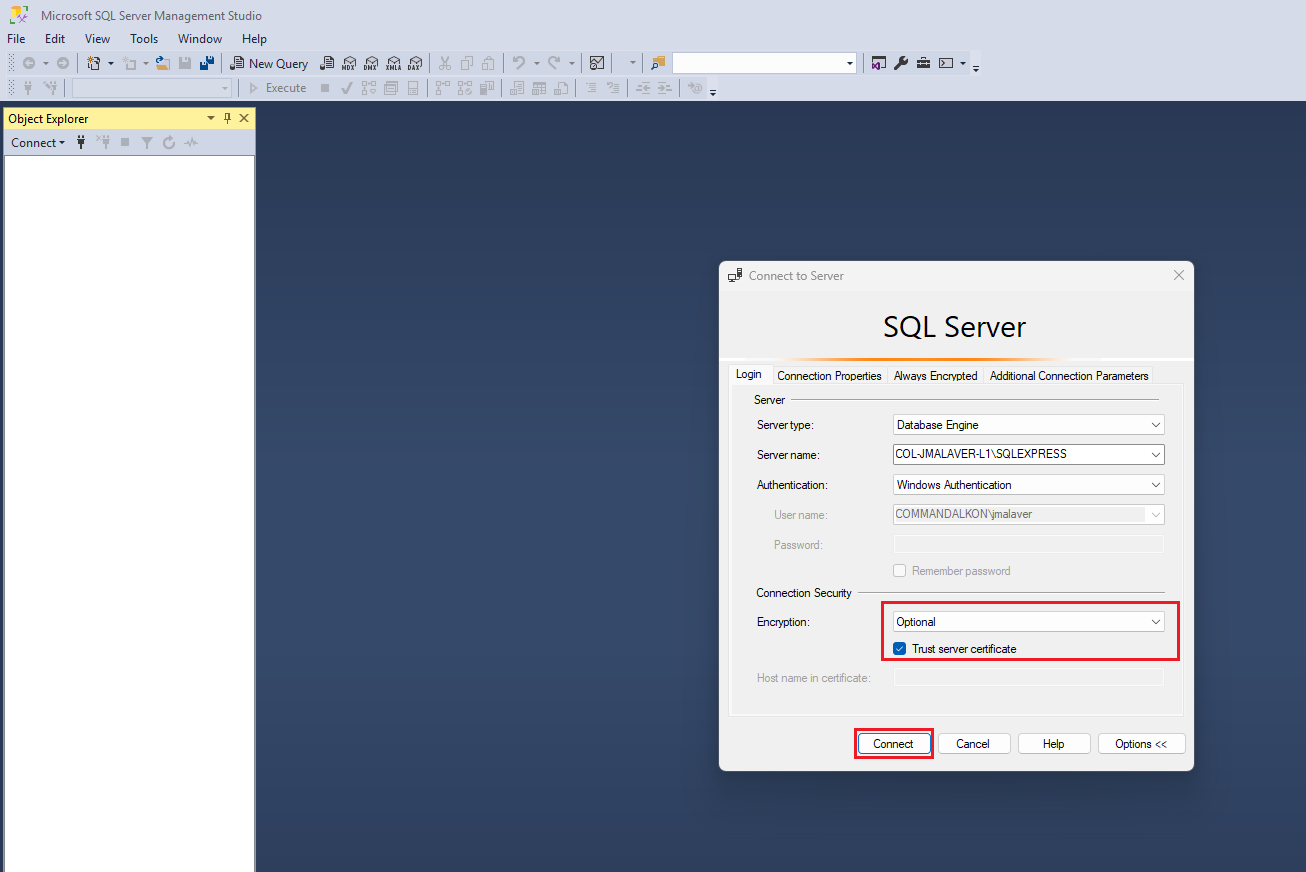Click the Cut scissors icon
The width and height of the screenshot is (1306, 872).
[x=445, y=63]
